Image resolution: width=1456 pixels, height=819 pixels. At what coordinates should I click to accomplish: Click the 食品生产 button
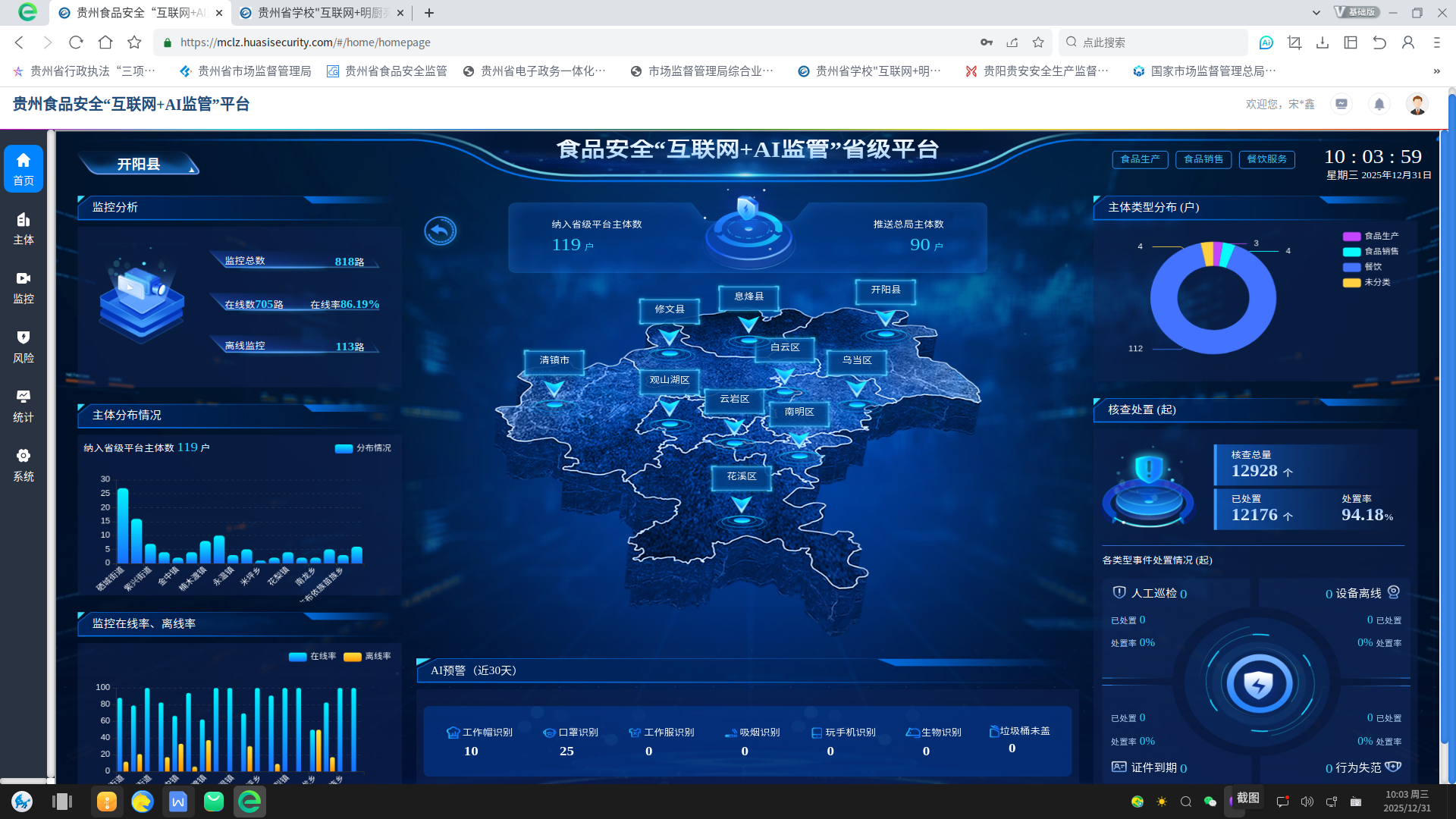tap(1140, 159)
